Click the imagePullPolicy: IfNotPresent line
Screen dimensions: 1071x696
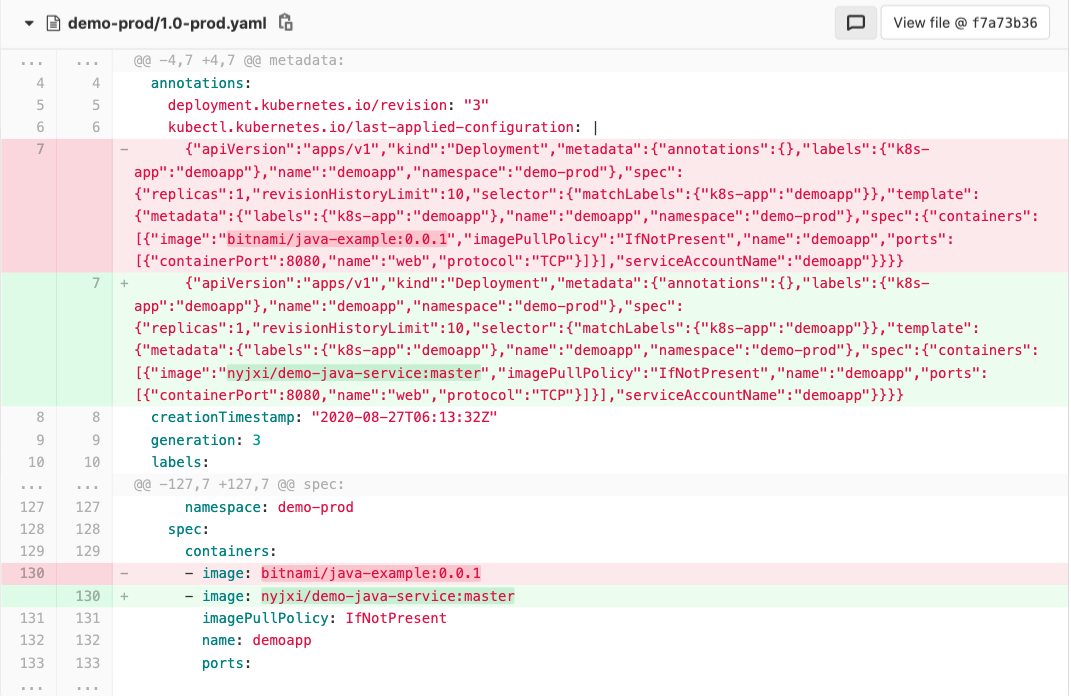tap(324, 618)
